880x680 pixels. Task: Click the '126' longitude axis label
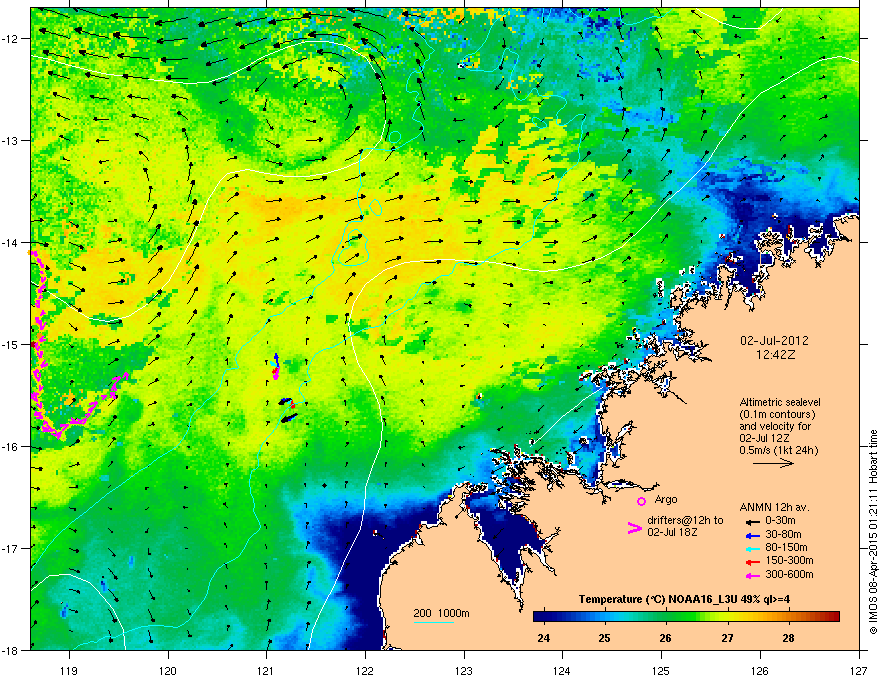tap(760, 670)
